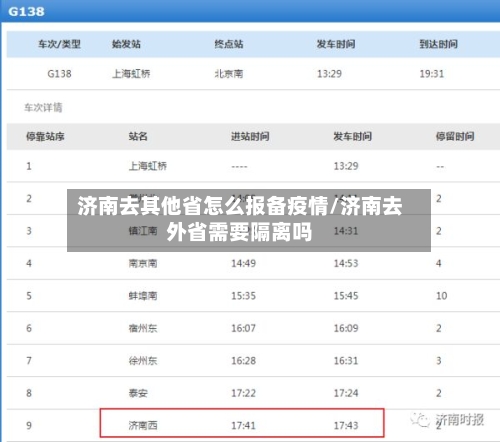The width and height of the screenshot is (500, 442).
Task: Click the stay time 10 for 蚌埠南
Action: pos(442,296)
